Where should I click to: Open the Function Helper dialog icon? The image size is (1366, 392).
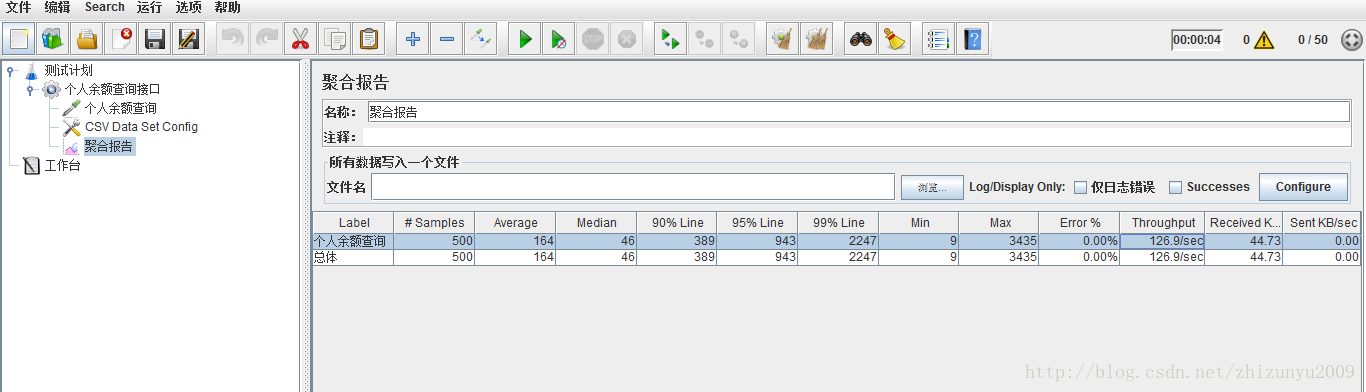tap(938, 40)
